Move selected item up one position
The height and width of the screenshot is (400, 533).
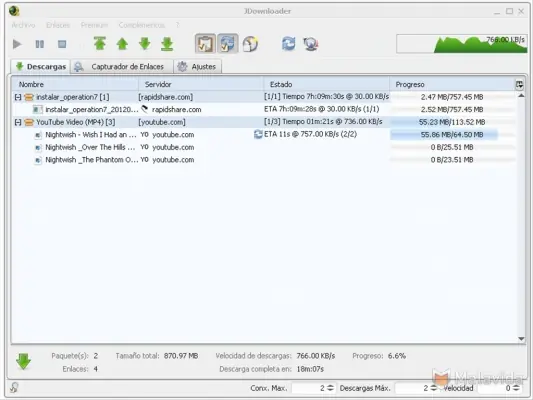122,44
